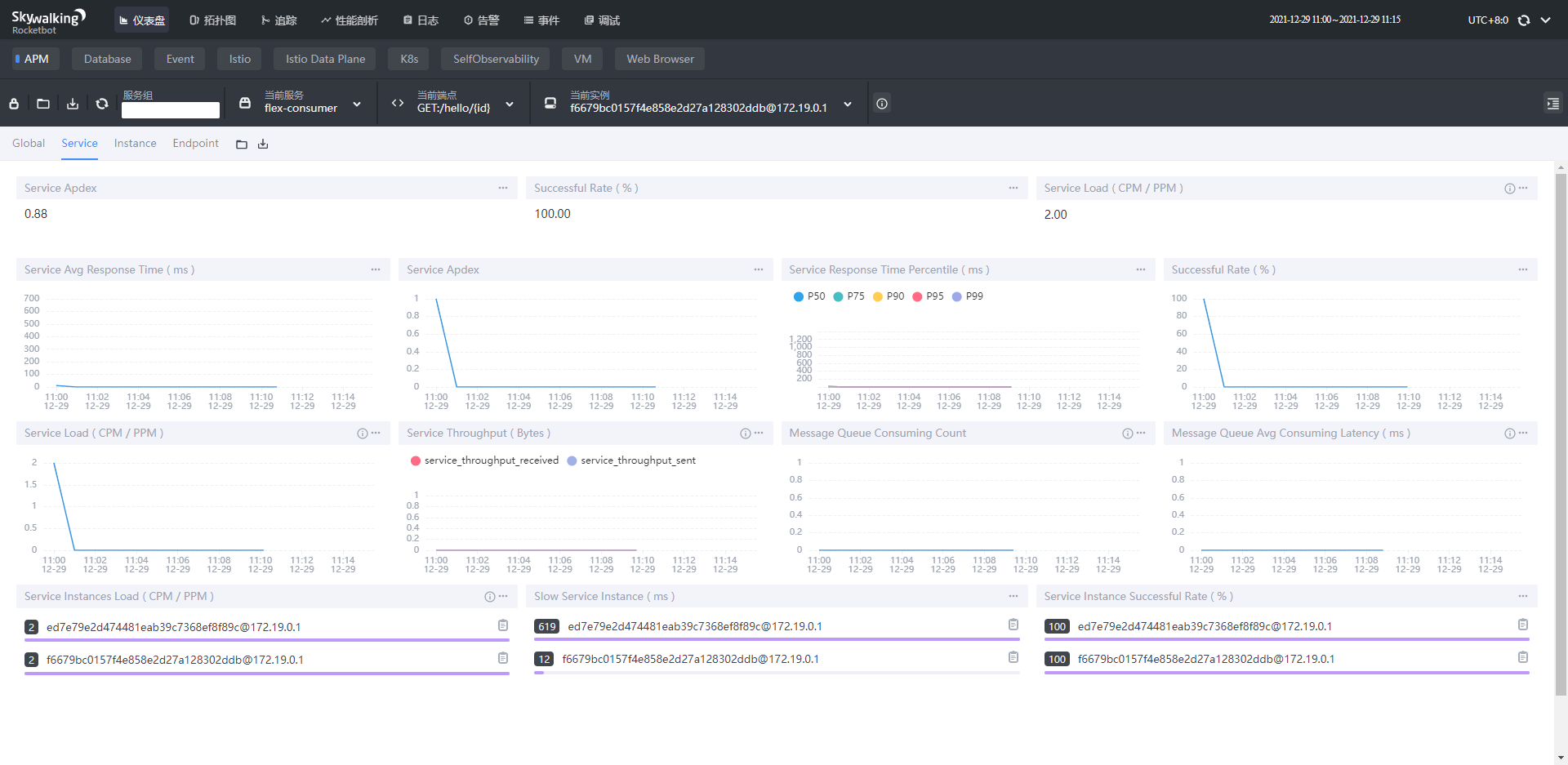This screenshot has height=765, width=1568.
Task: Click the lock dashboard icon
Action: click(x=14, y=104)
